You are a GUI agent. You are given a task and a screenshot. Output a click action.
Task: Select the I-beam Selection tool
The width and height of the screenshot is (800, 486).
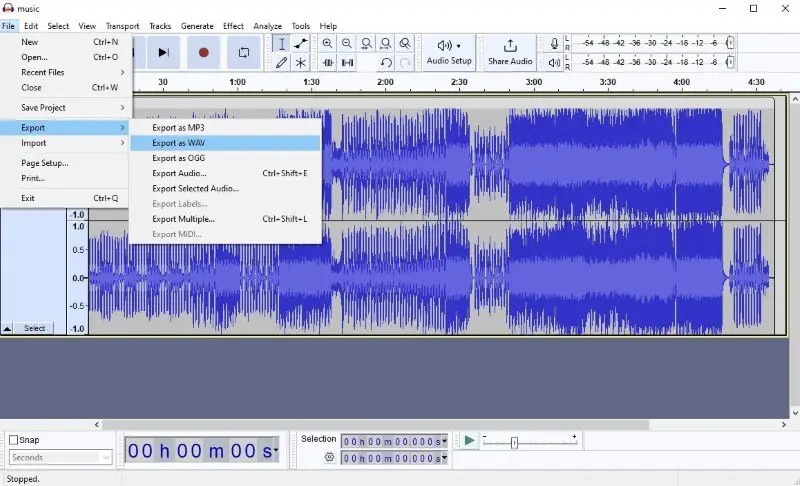tap(281, 43)
